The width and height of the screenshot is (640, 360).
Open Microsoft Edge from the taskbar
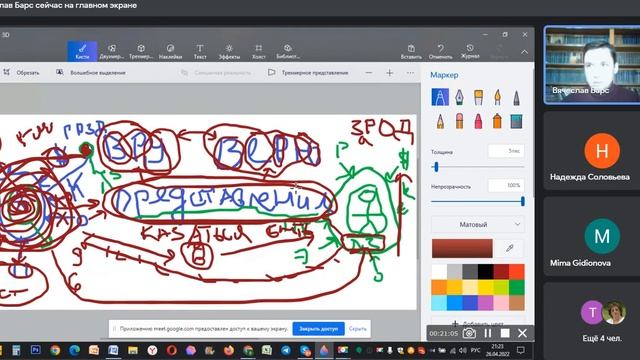pyautogui.click(x=74, y=350)
